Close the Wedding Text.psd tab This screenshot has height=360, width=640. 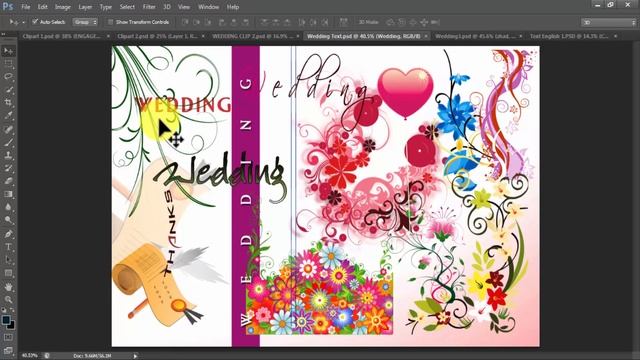click(426, 36)
